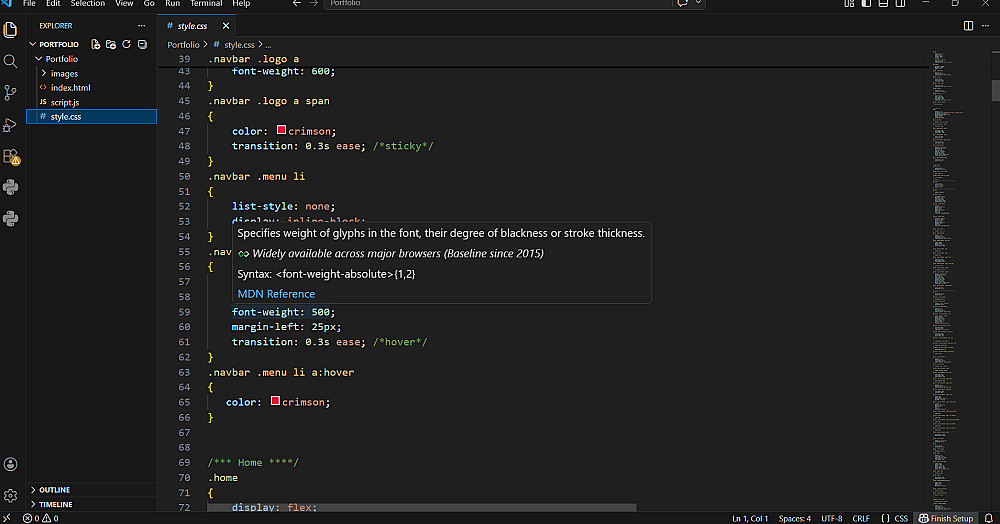Expand the images folder
The height and width of the screenshot is (524, 1000).
point(64,73)
